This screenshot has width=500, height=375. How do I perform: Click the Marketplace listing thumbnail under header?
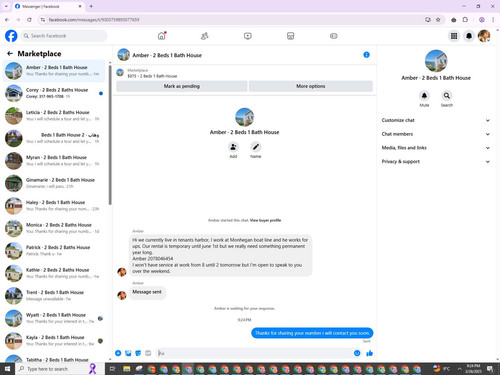point(120,72)
